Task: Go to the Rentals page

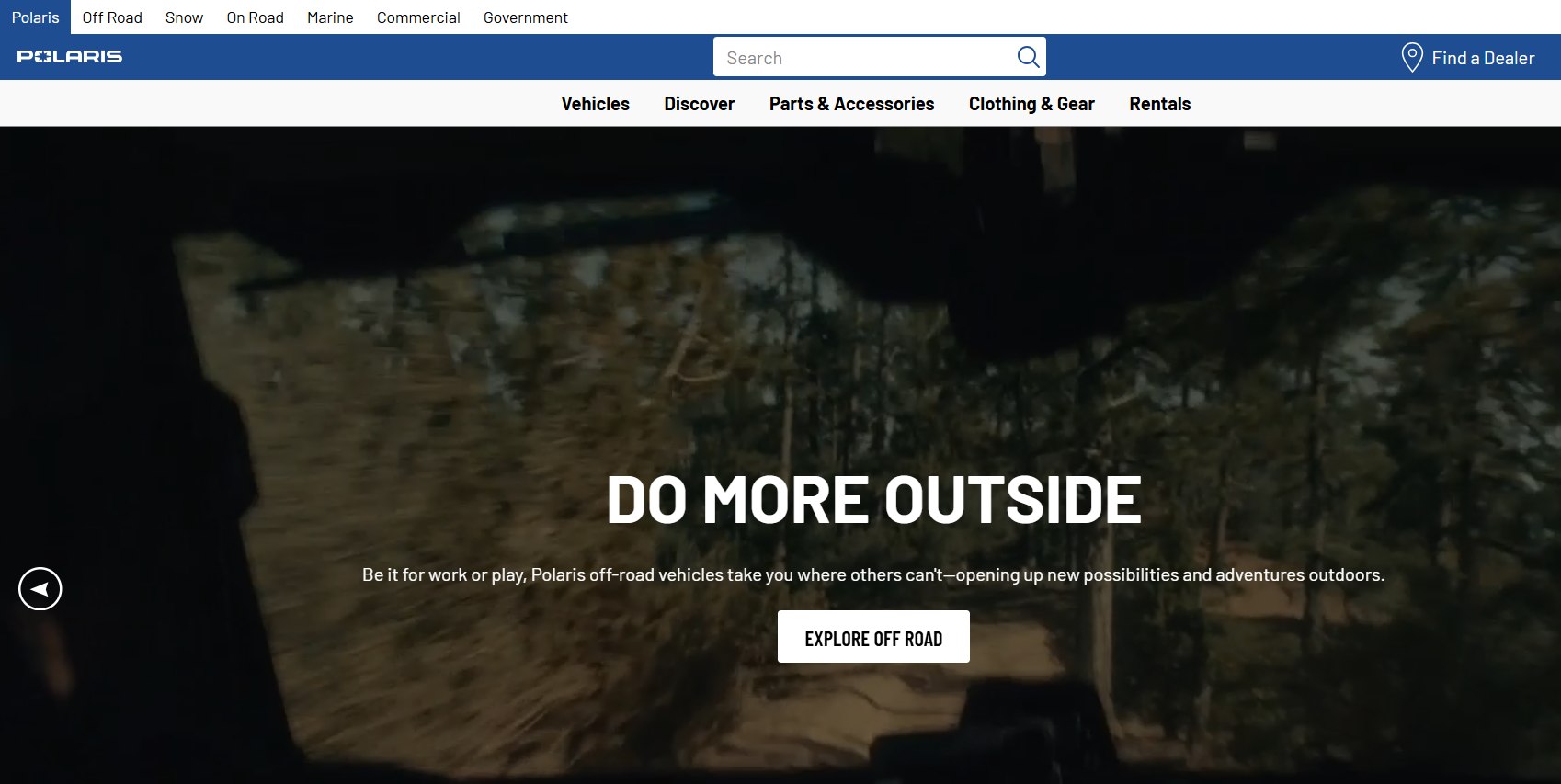Action: pos(1159,104)
